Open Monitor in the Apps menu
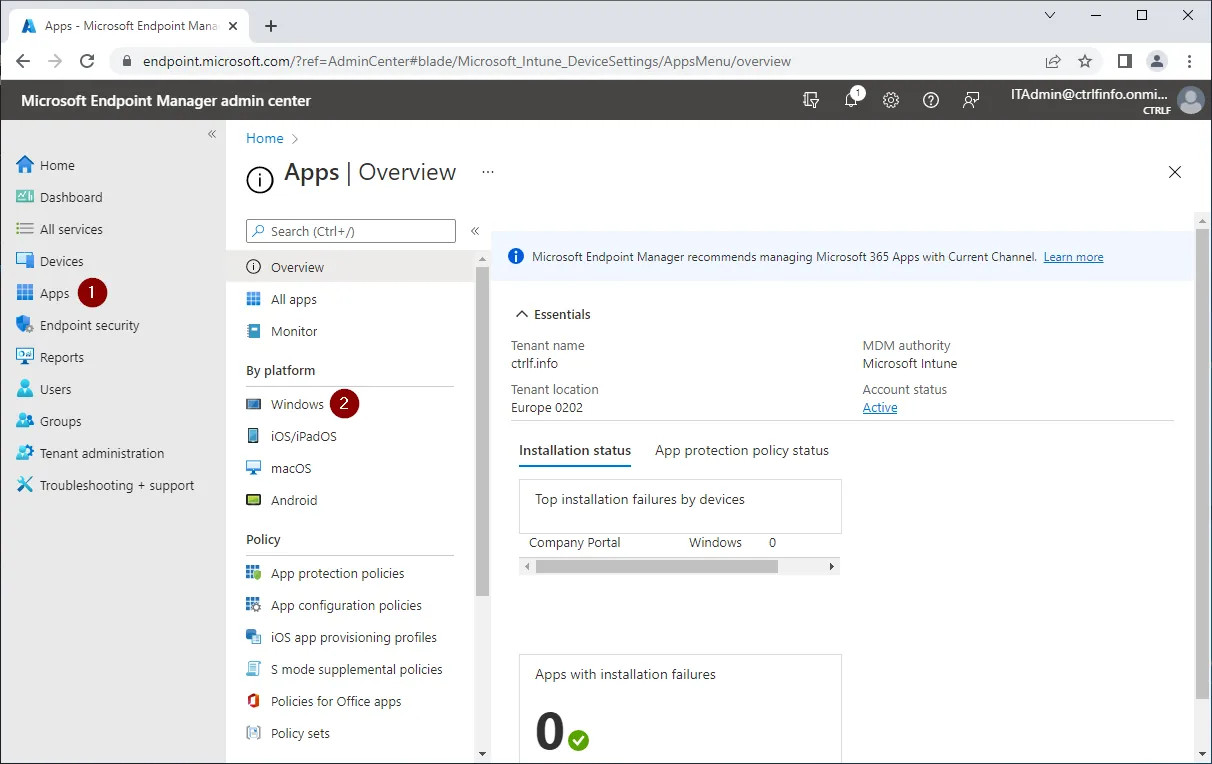The image size is (1212, 764). (x=294, y=331)
